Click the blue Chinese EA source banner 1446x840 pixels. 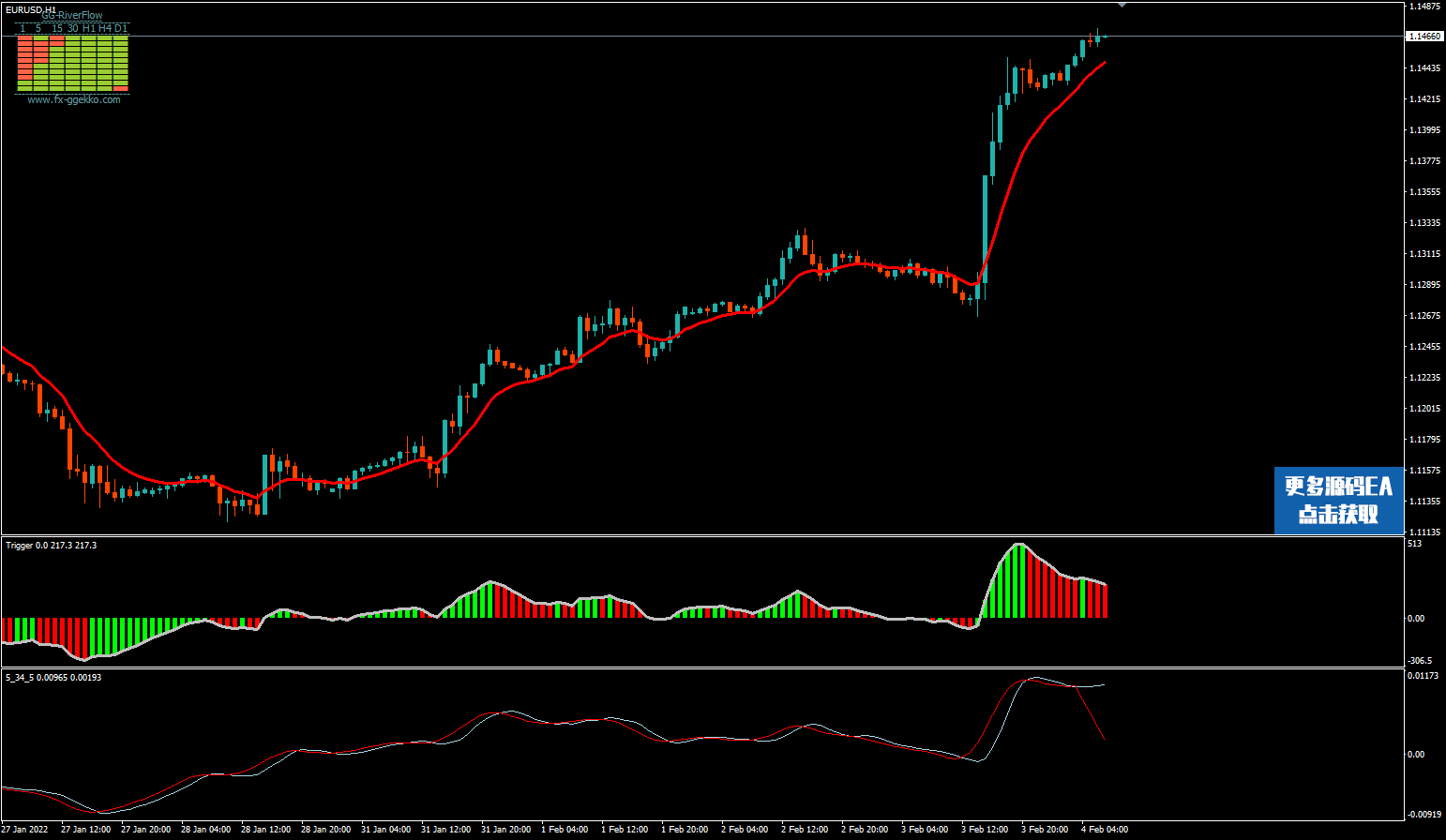pyautogui.click(x=1338, y=501)
